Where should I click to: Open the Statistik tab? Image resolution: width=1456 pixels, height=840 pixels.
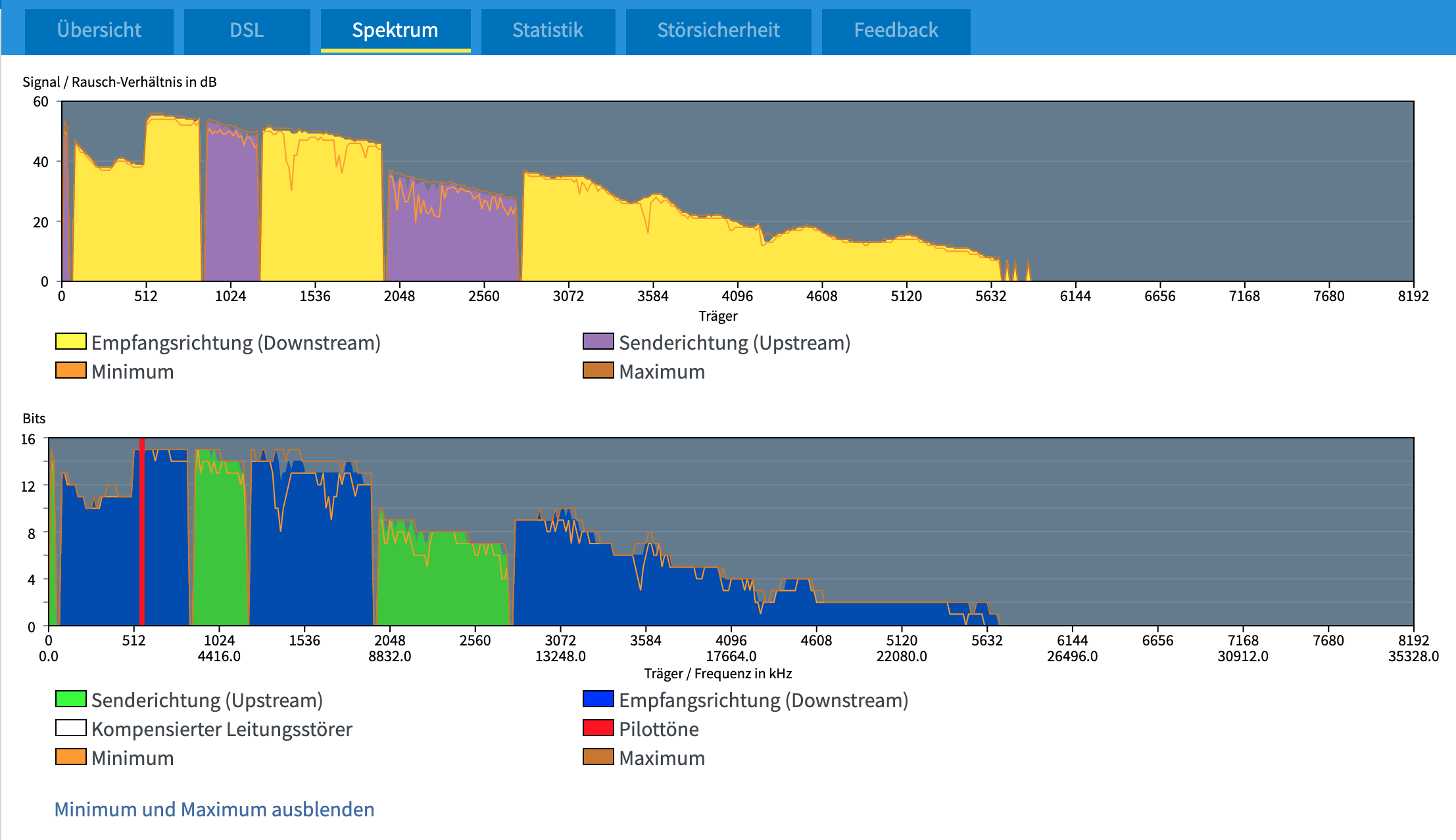(x=548, y=30)
